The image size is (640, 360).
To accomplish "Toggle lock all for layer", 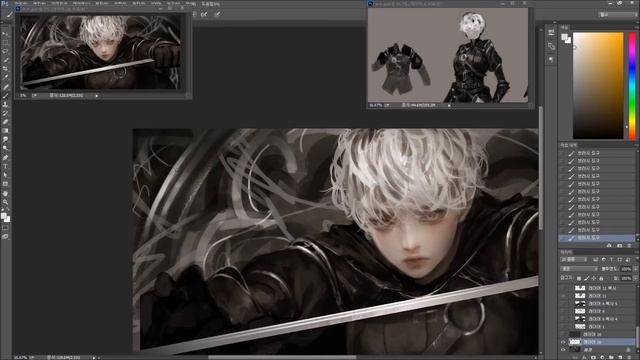I will tap(601, 278).
